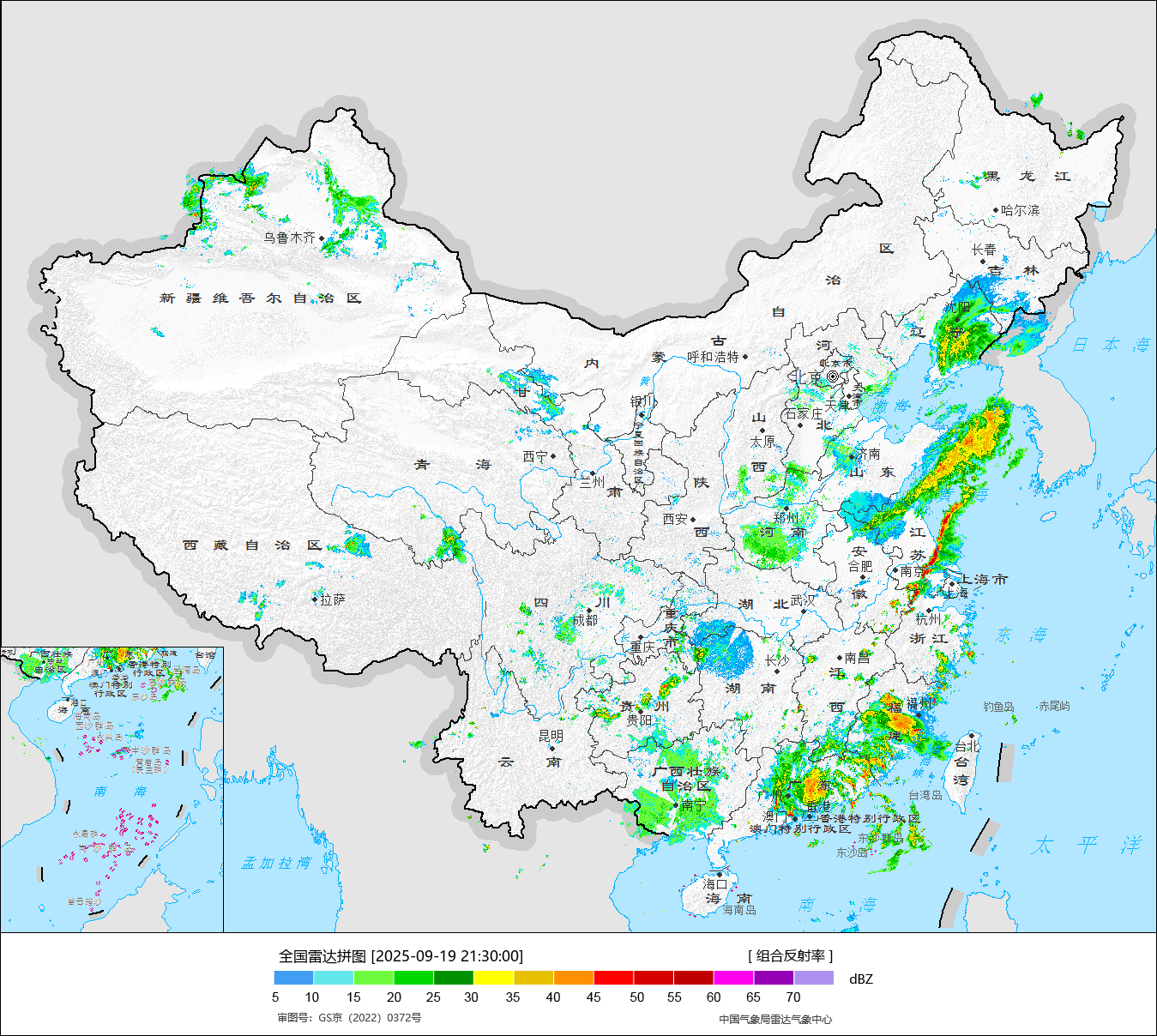1157x1036 pixels.
Task: Click the 审图号 GS京(2022)0372号 text
Action: 349,1018
